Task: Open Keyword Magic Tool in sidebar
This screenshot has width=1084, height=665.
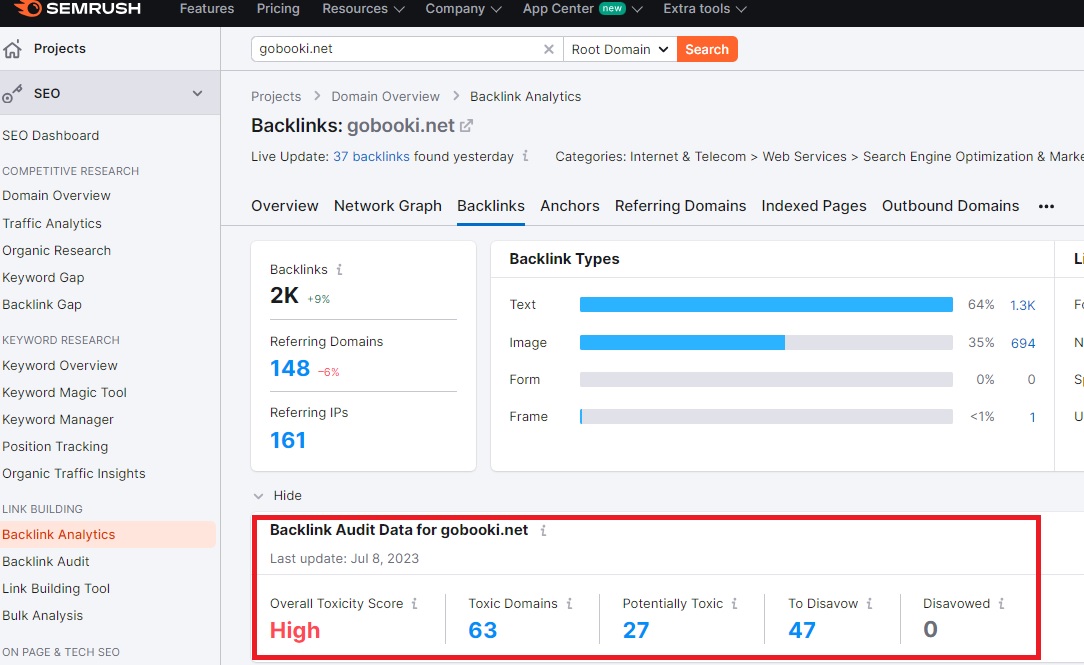Action: click(64, 393)
